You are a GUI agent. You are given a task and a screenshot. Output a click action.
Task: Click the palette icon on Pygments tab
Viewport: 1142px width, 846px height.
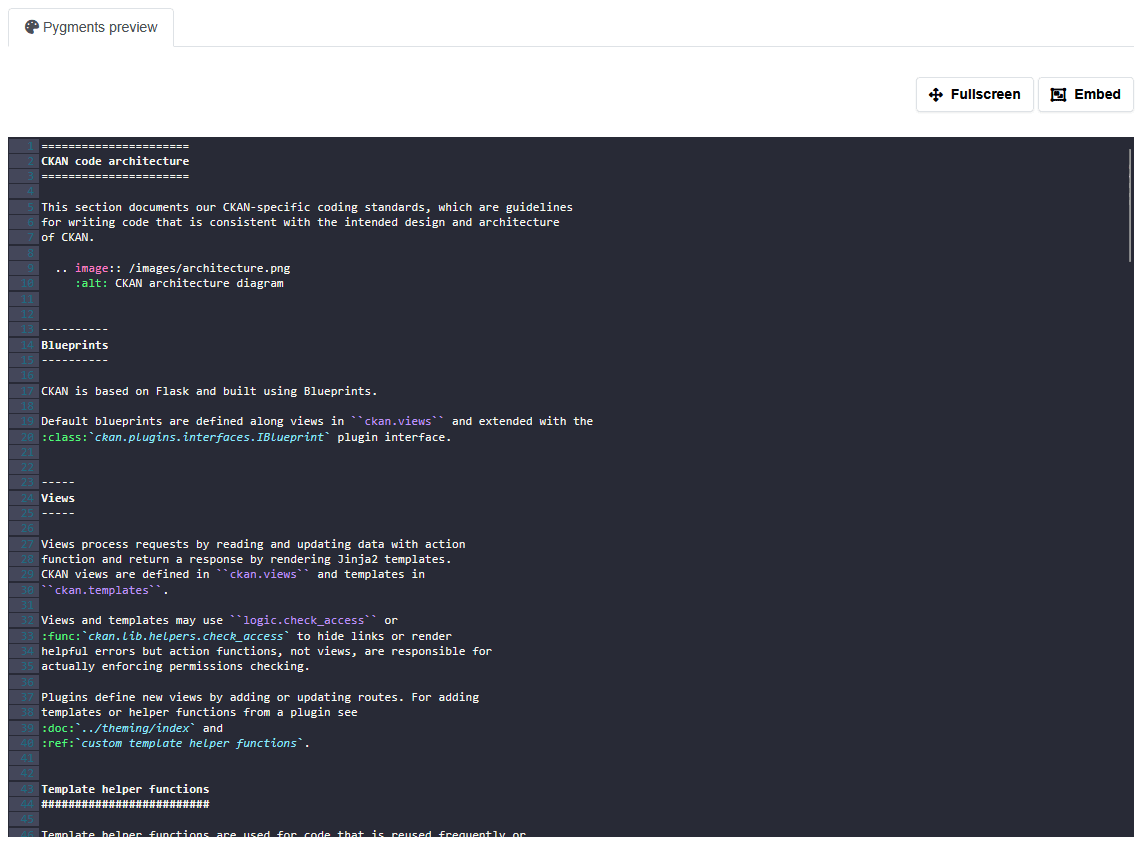click(31, 27)
